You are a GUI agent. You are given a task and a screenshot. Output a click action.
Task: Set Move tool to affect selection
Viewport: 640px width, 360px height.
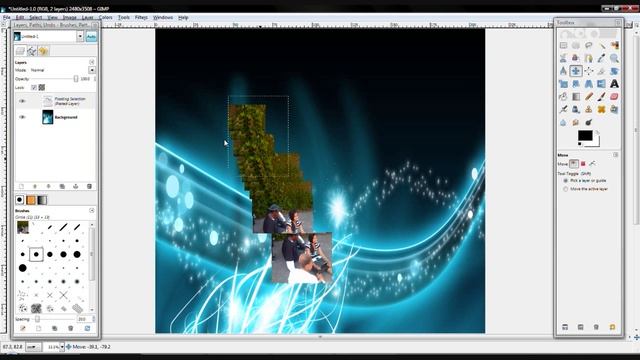583,164
